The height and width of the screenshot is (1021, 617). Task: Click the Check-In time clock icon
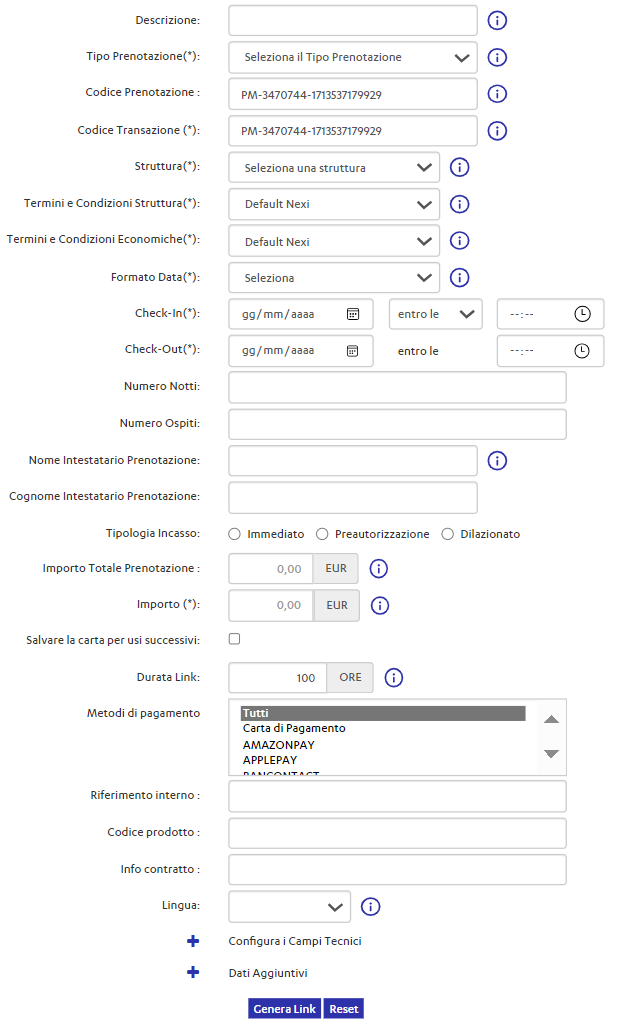[x=582, y=315]
